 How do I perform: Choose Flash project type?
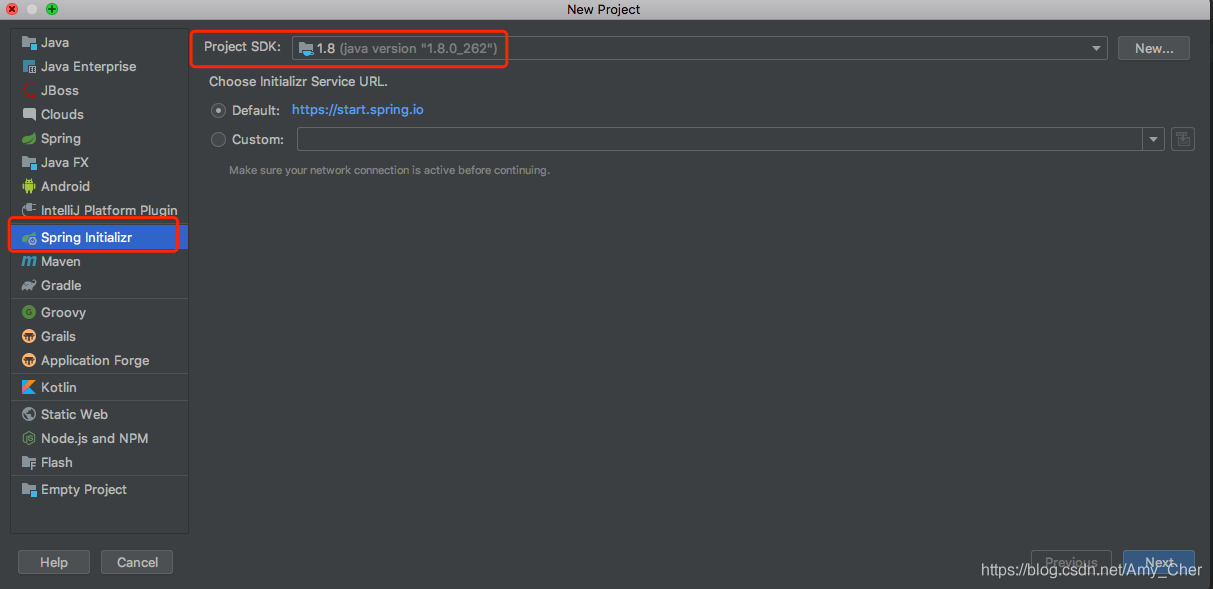tap(100, 463)
